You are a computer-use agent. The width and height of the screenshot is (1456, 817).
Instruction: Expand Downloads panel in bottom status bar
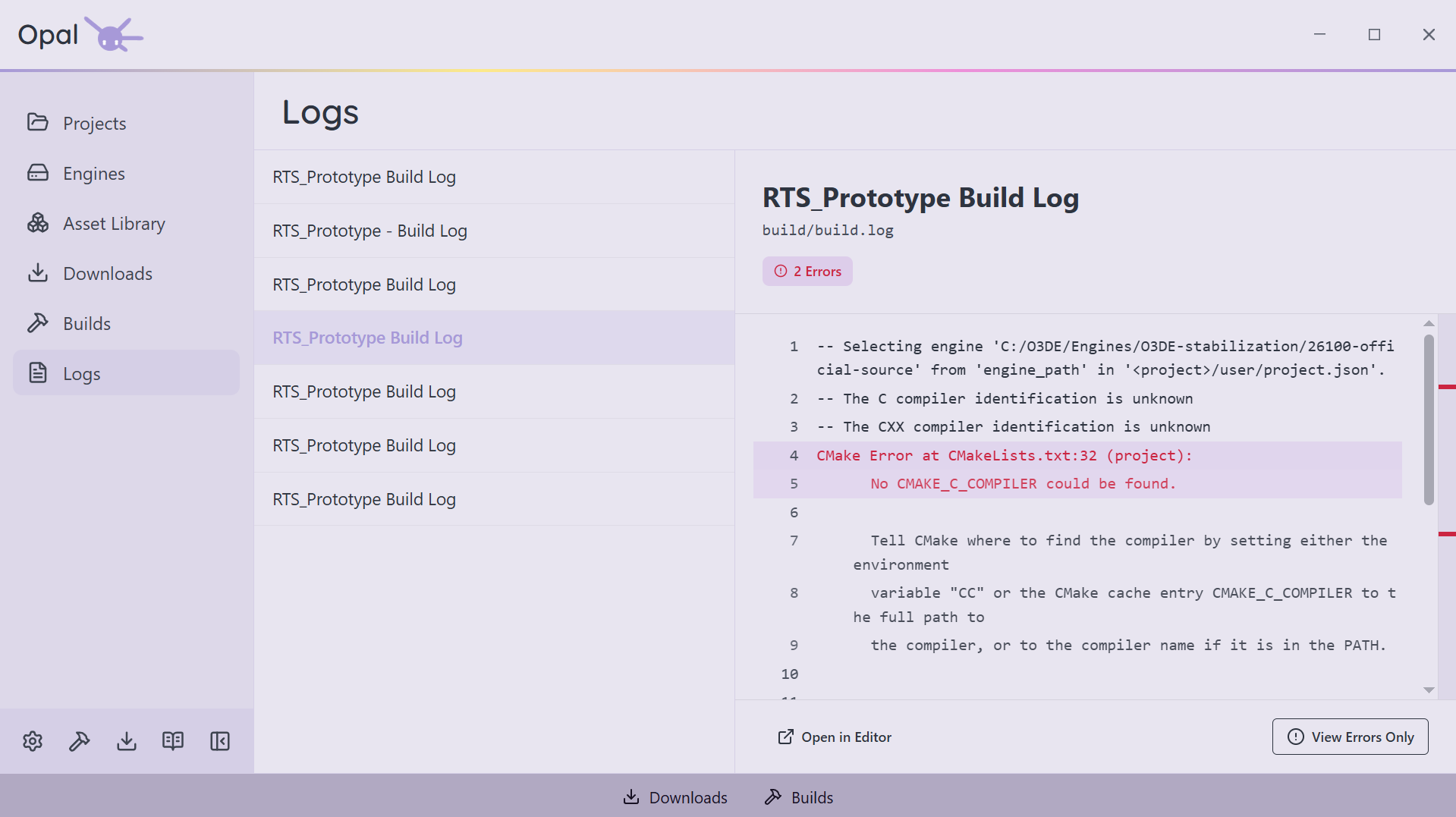[675, 797]
